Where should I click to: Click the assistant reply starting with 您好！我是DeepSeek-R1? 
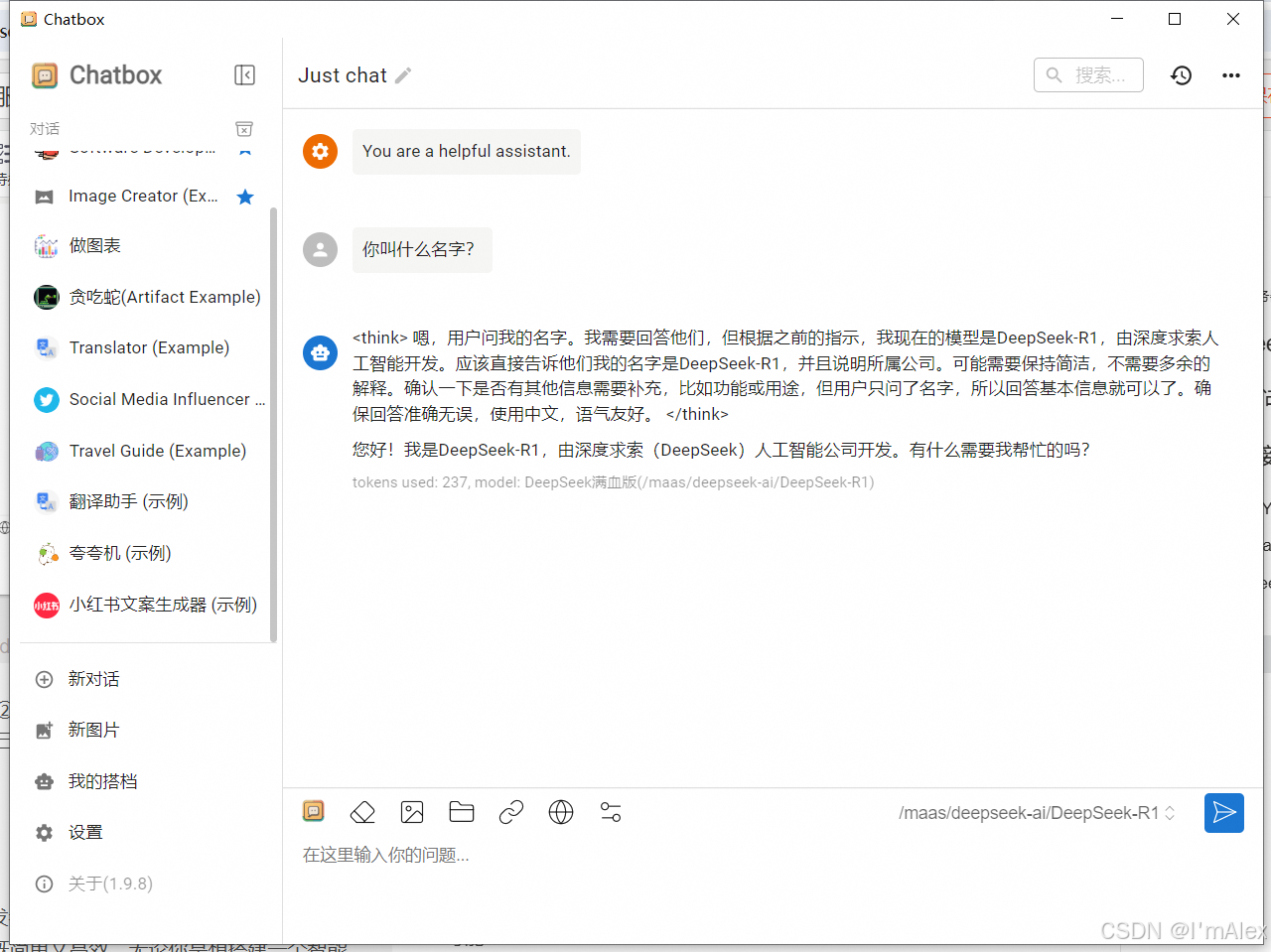pos(721,450)
